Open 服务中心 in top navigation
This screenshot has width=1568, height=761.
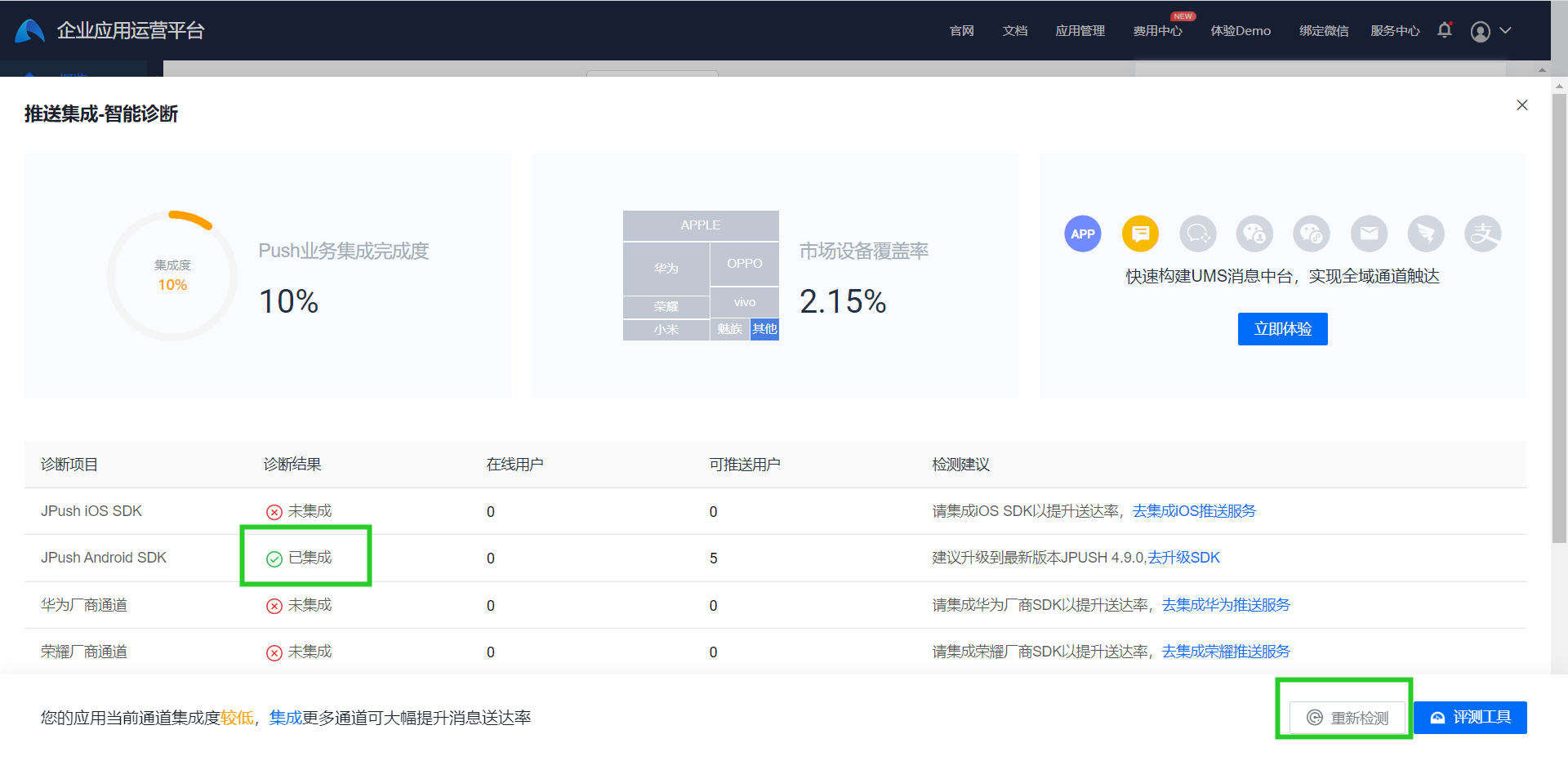pos(1395,31)
